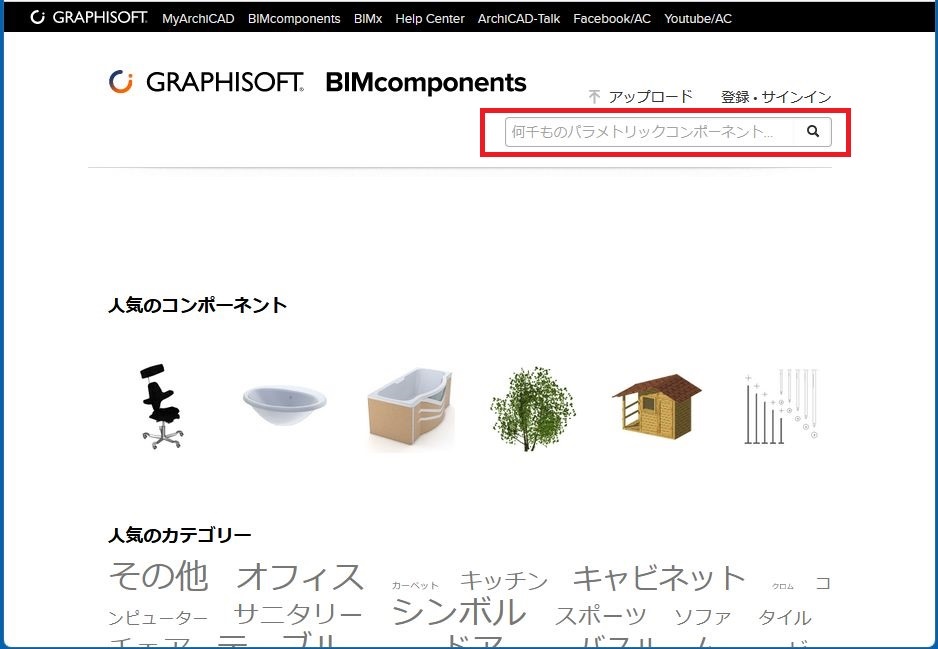This screenshot has width=938, height=649.
Task: Open アップロード link
Action: pyautogui.click(x=650, y=97)
